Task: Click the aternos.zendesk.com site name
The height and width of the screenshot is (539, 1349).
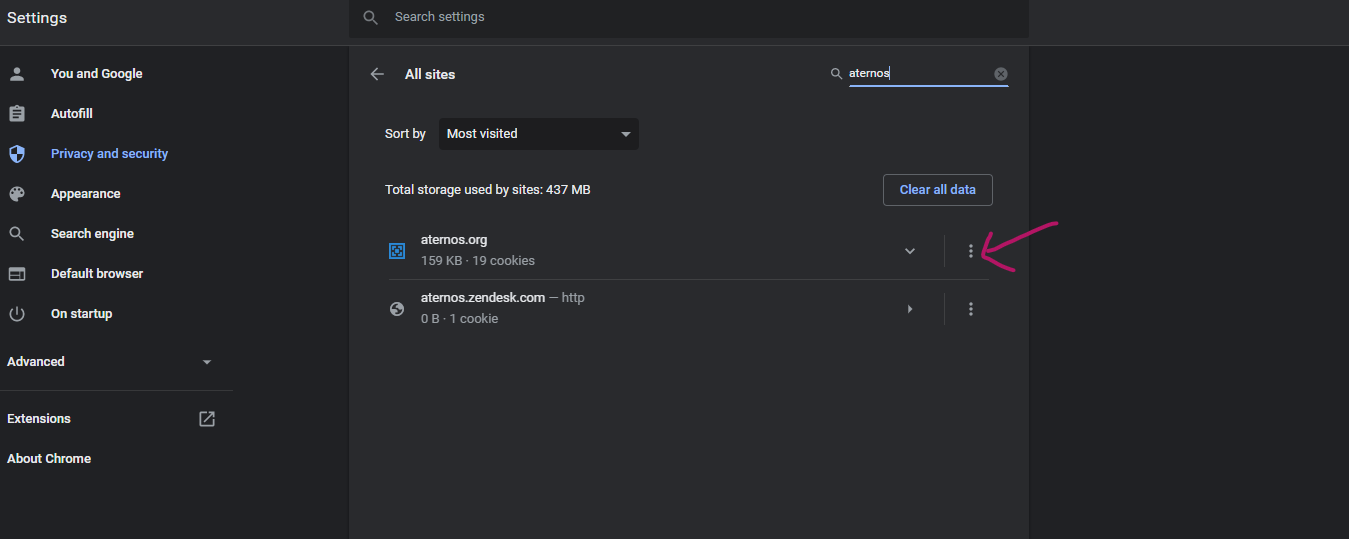Action: click(483, 298)
